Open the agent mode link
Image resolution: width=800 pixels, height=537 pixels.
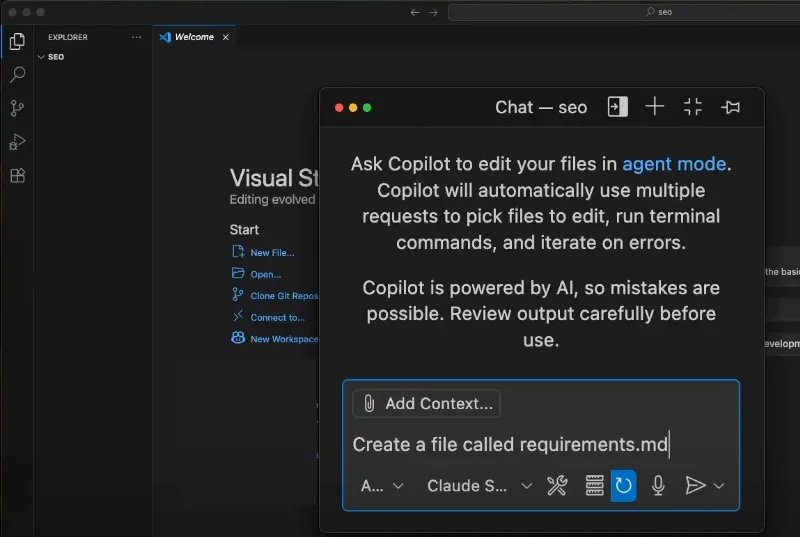point(674,164)
